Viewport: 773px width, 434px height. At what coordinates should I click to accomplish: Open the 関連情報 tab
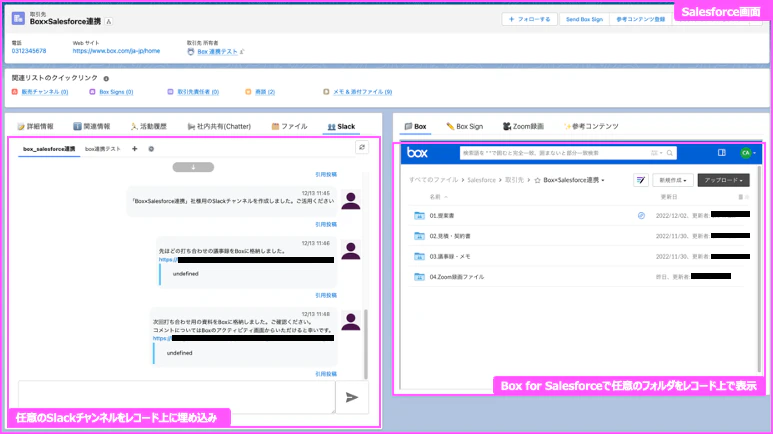pos(92,127)
